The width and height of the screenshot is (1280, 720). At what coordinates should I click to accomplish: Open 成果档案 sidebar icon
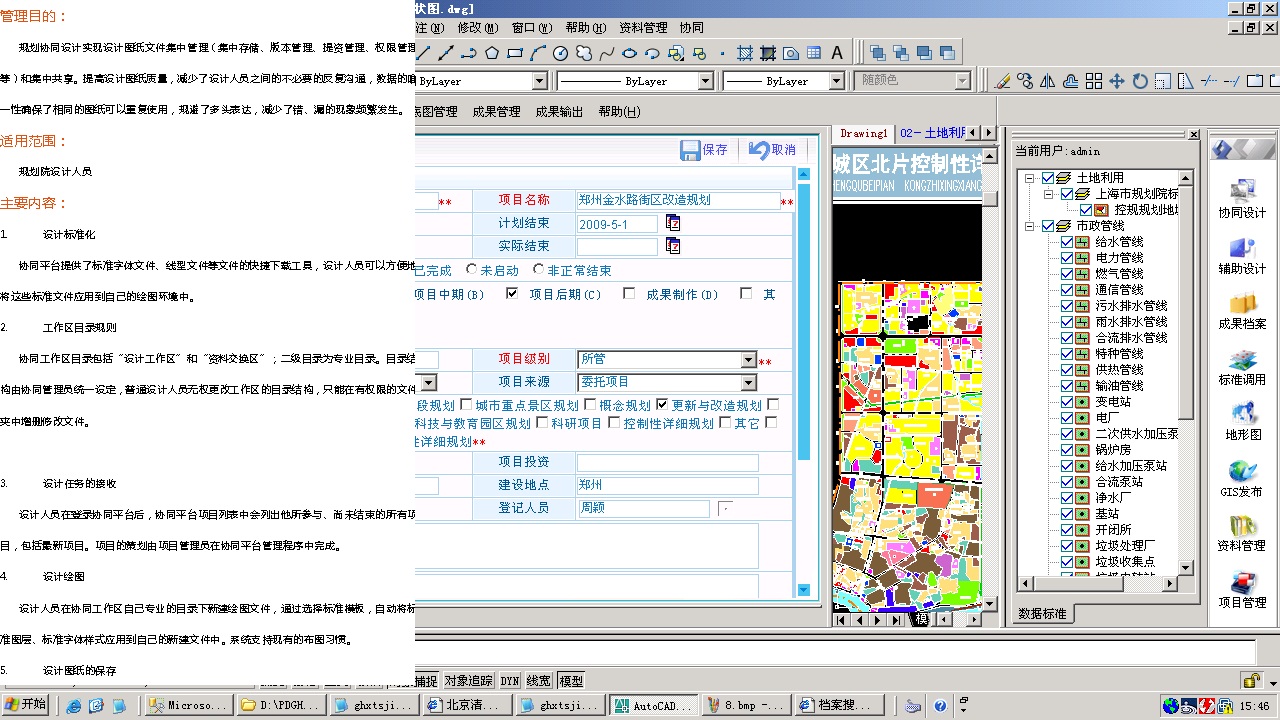[x=1242, y=311]
